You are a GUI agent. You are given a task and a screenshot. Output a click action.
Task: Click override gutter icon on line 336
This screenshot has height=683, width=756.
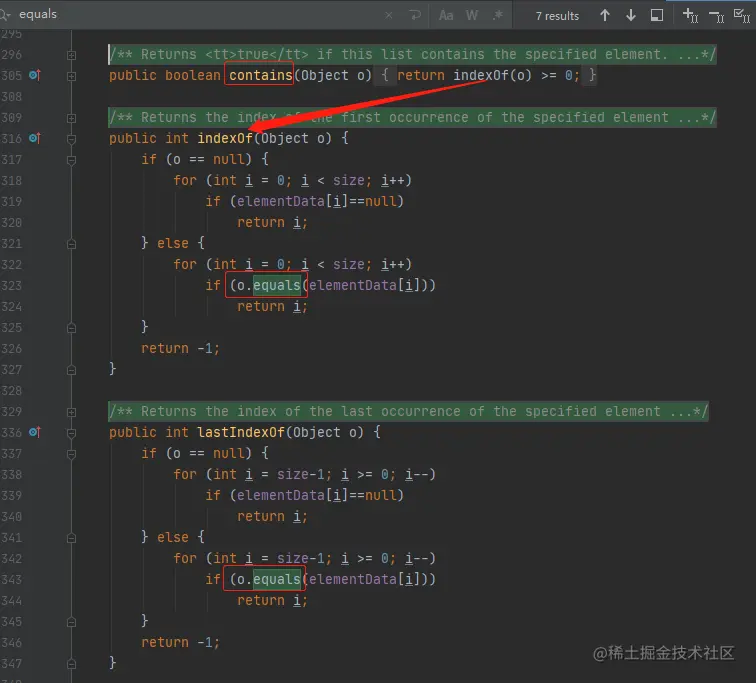[x=35, y=432]
